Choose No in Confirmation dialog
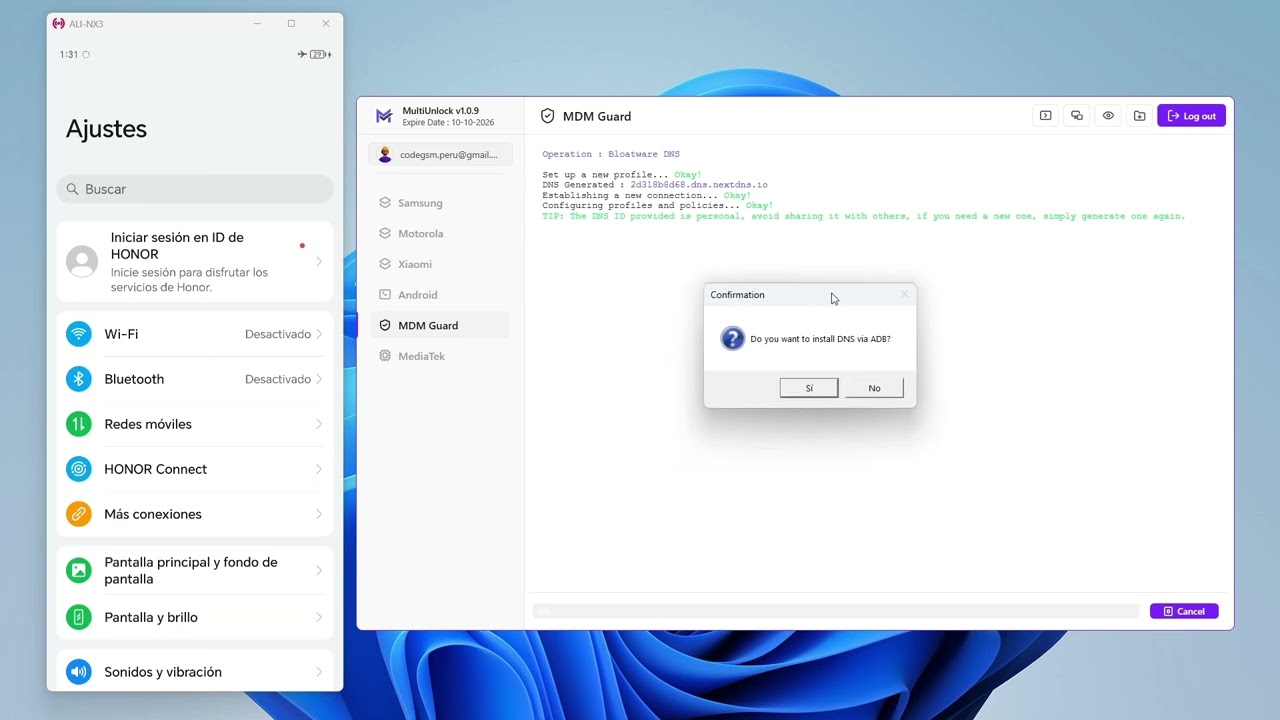Viewport: 1280px width, 720px height. click(874, 388)
